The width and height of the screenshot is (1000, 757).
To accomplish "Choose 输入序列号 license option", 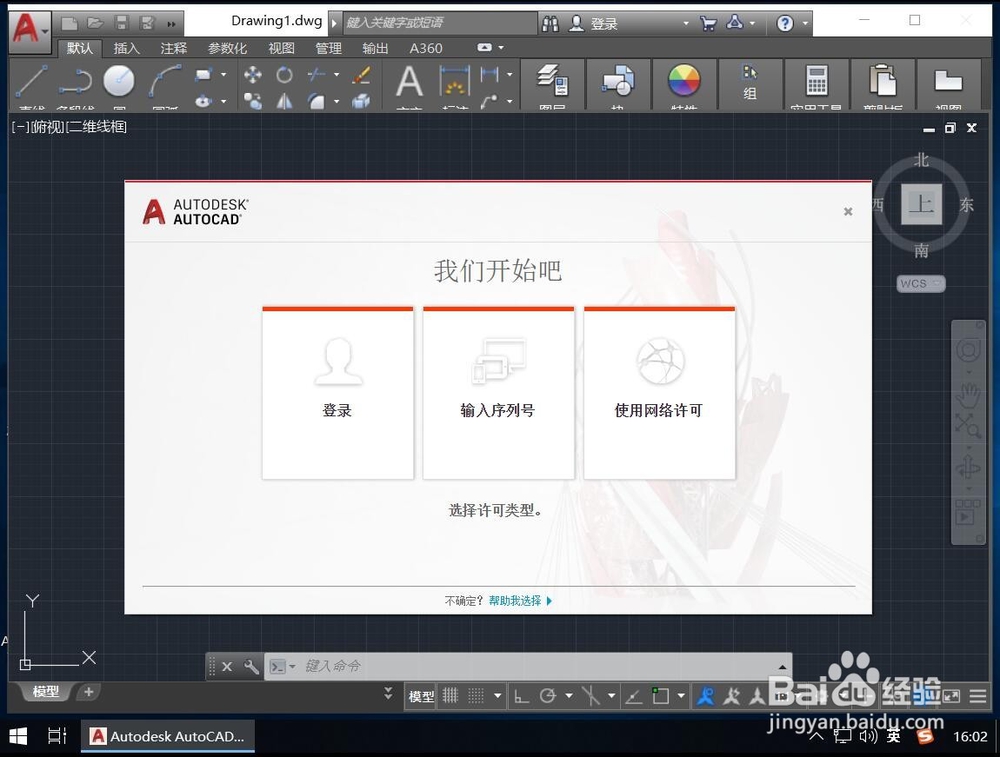I will [498, 393].
